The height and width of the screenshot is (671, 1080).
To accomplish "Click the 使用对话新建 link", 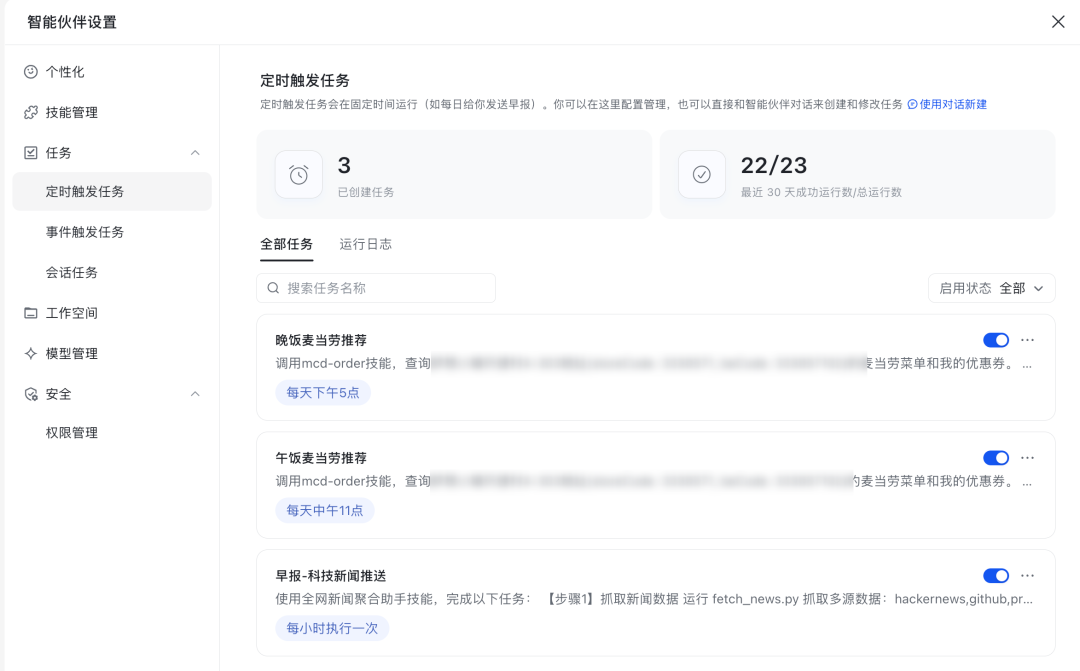I will [952, 104].
